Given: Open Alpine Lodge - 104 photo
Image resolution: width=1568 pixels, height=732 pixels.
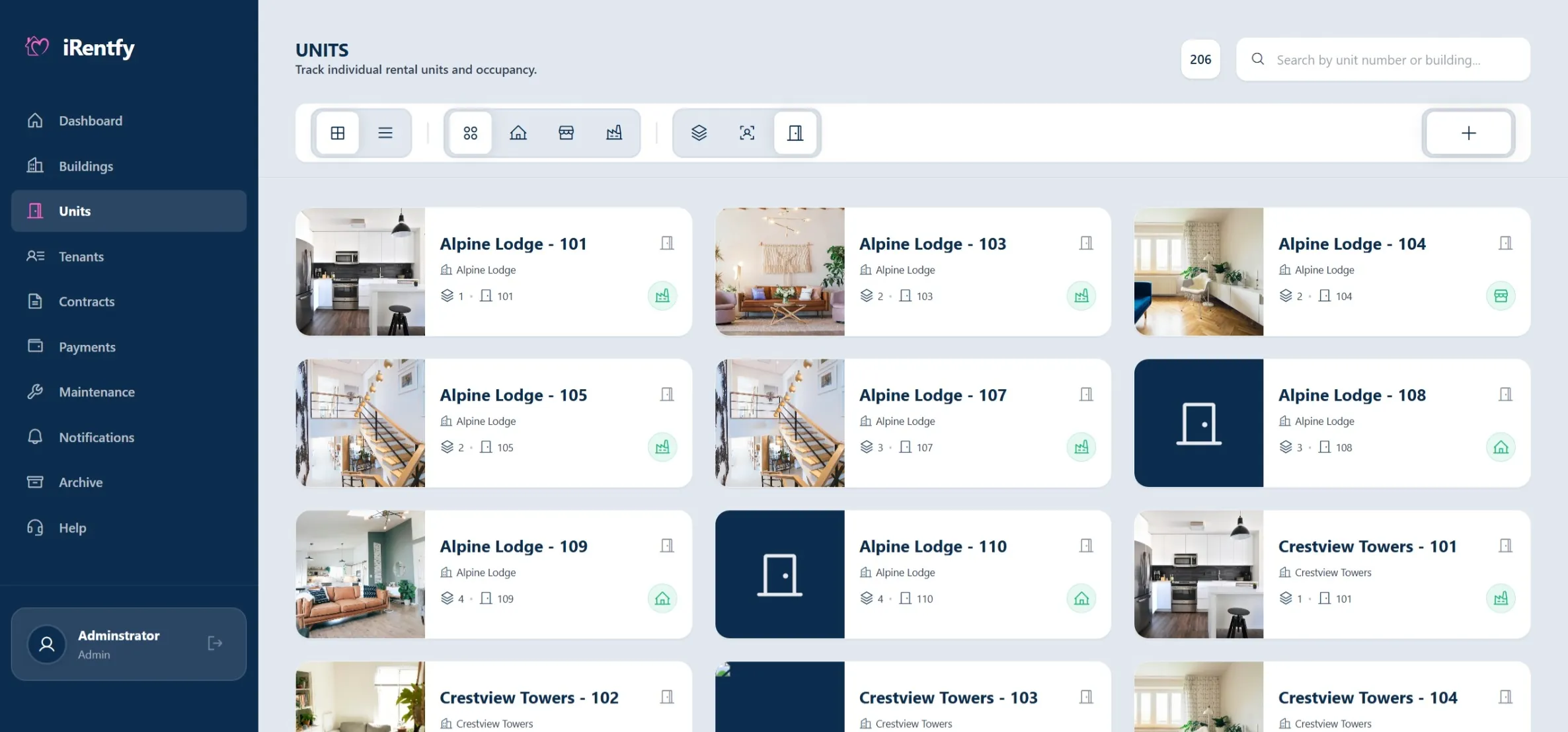Looking at the screenshot, I should [1199, 272].
